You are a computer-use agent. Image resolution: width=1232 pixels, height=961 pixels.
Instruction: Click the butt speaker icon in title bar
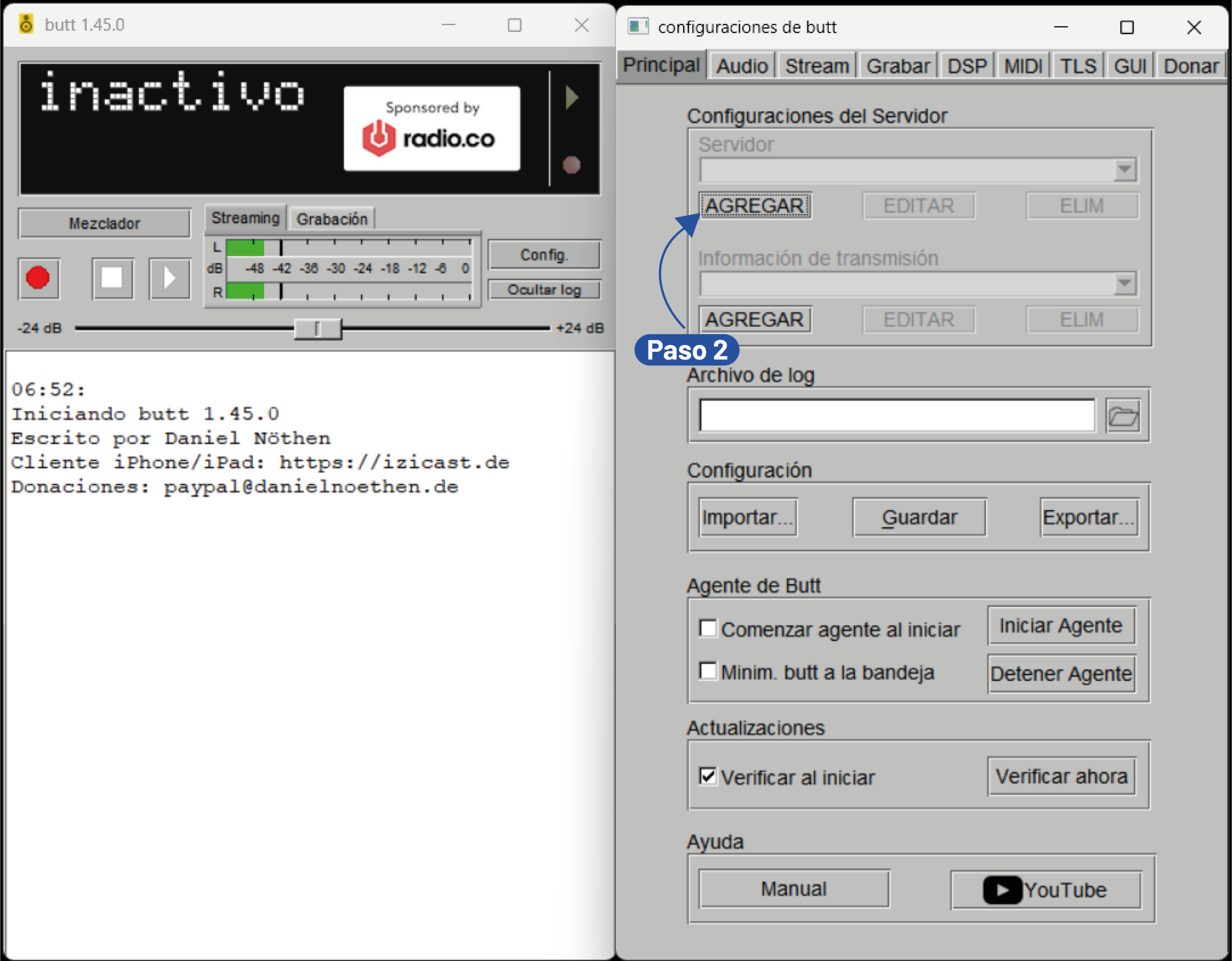pyautogui.click(x=26, y=25)
